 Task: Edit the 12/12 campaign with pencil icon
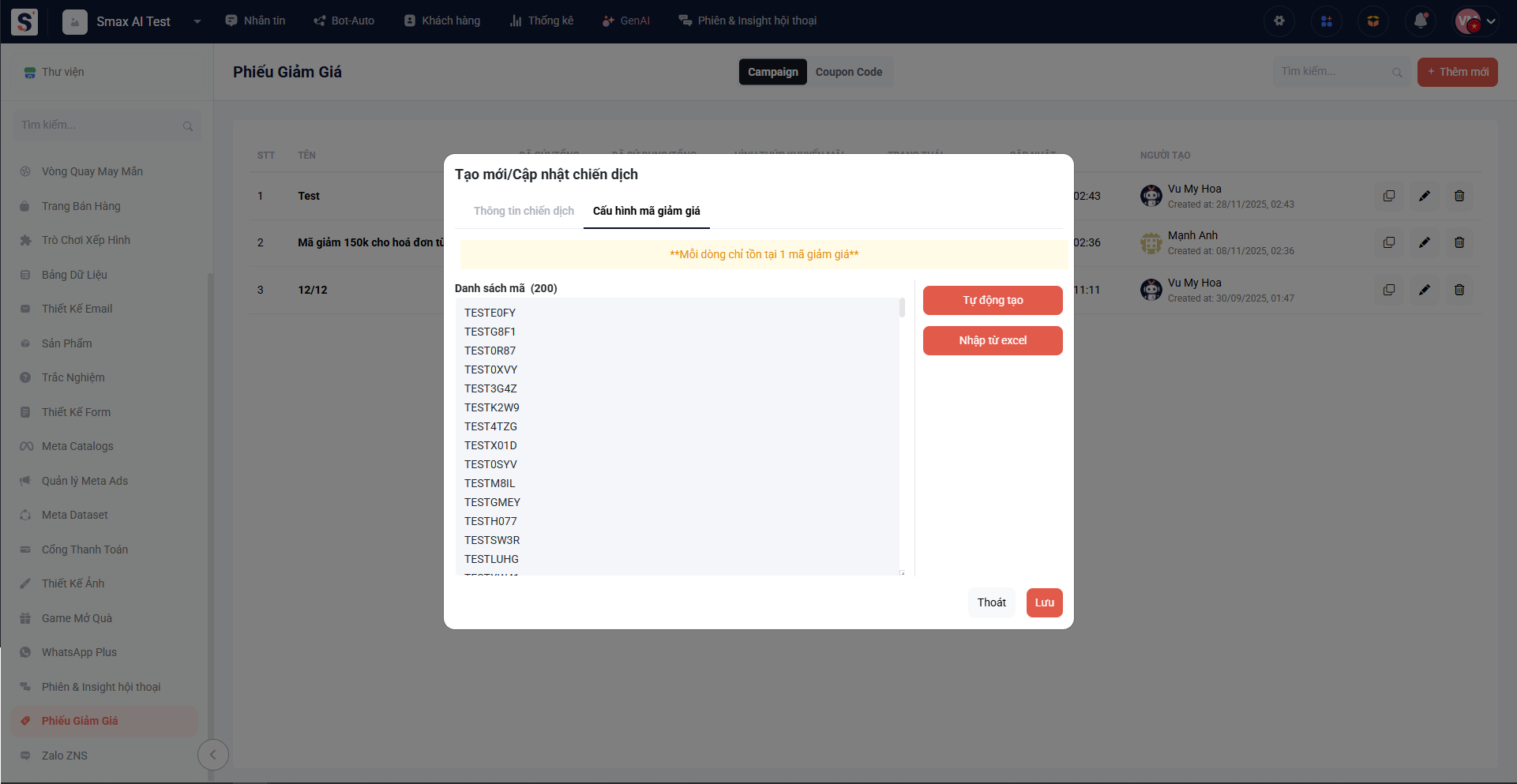click(x=1424, y=290)
